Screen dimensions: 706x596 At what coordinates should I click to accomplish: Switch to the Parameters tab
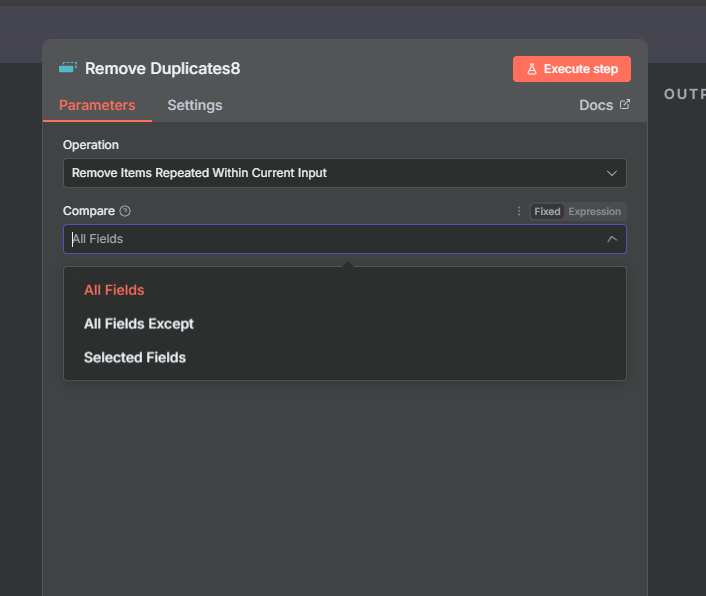point(97,105)
